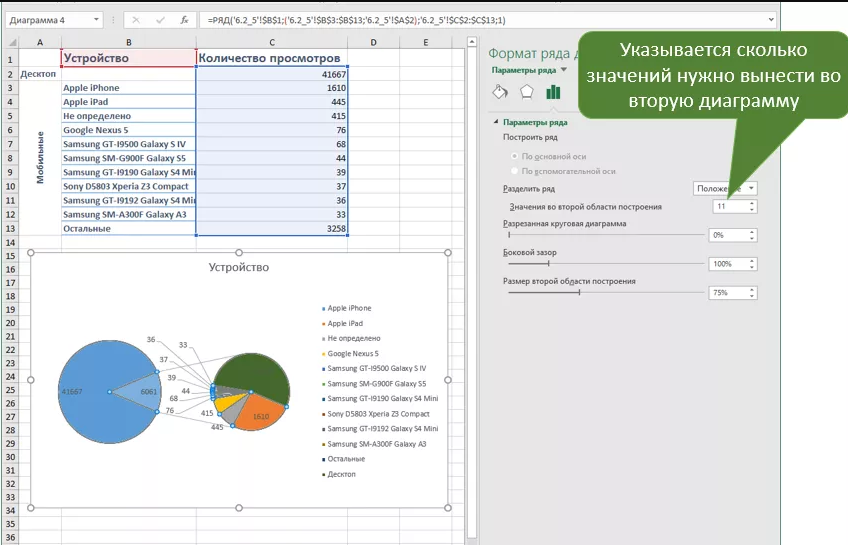Open the Name Box dropdown arrow
The height and width of the screenshot is (545, 848).
[x=96, y=20]
